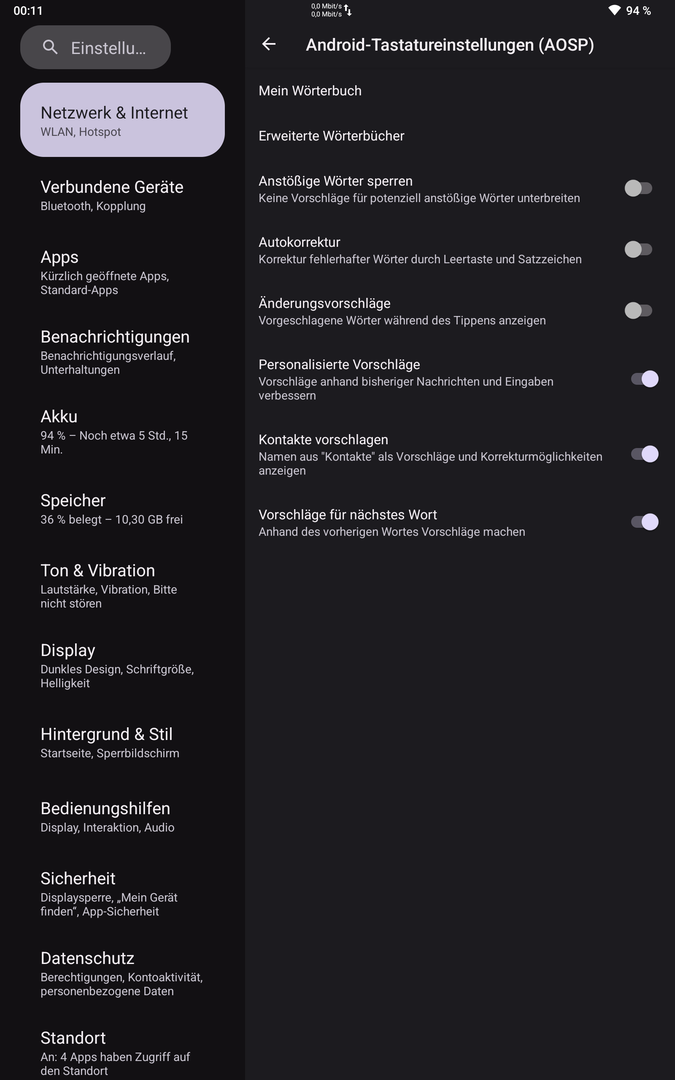Image resolution: width=675 pixels, height=1080 pixels.
Task: Tap the back arrow icon
Action: coord(268,44)
